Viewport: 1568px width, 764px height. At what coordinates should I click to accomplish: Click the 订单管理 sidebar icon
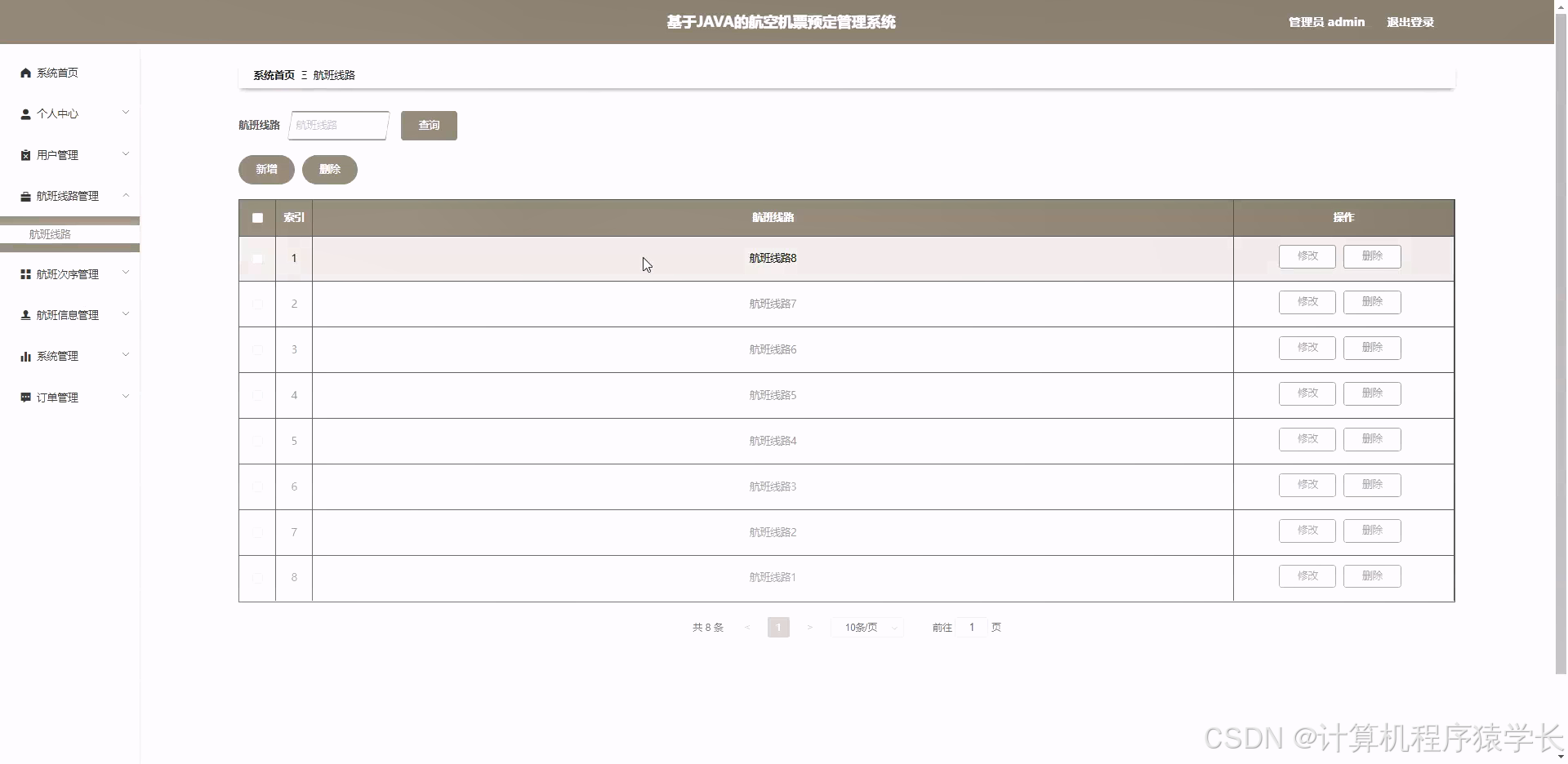pos(24,397)
